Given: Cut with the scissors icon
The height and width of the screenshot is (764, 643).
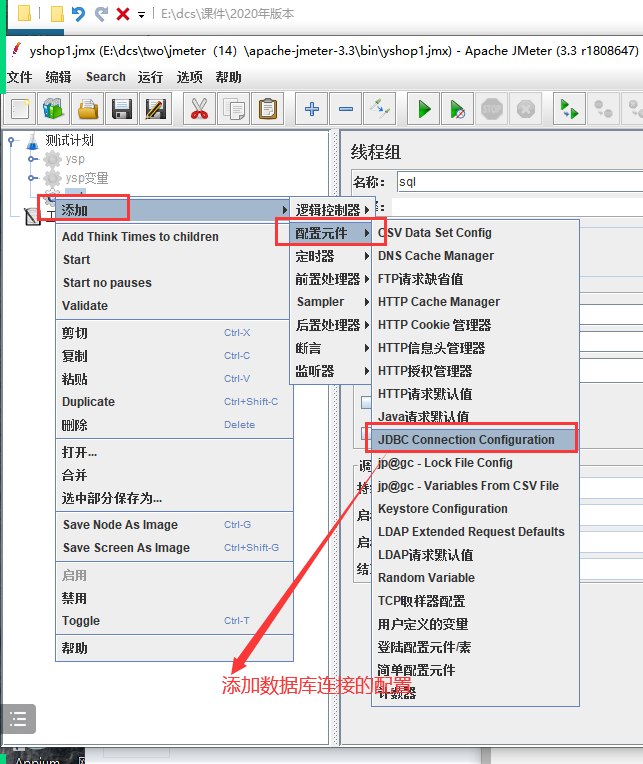Looking at the screenshot, I should (199, 109).
